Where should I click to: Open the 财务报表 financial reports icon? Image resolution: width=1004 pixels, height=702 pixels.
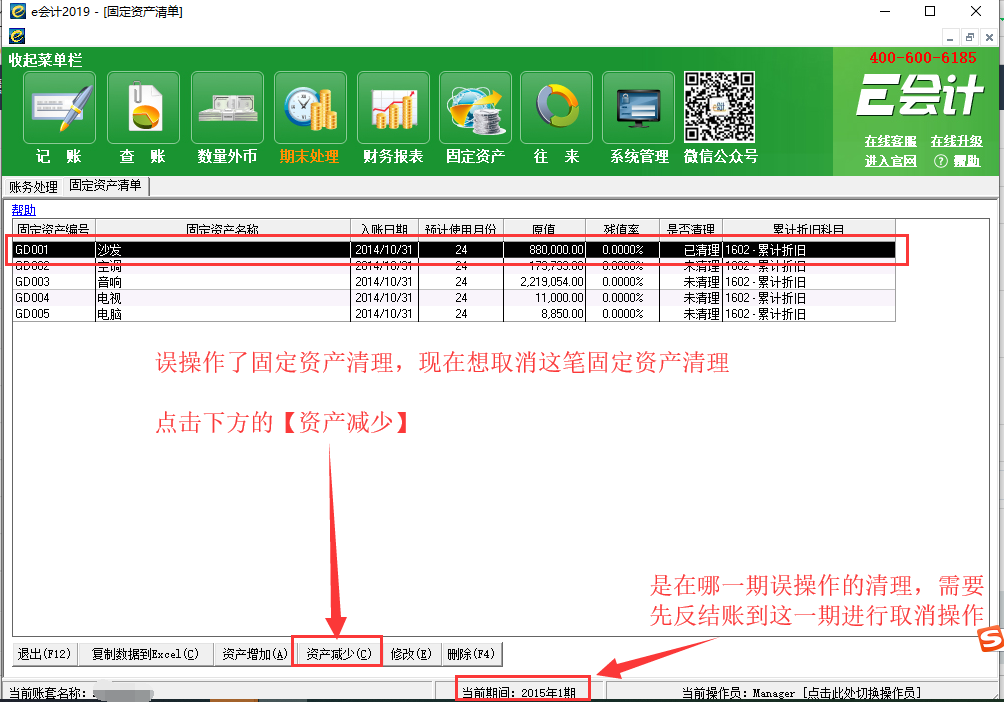tap(393, 108)
